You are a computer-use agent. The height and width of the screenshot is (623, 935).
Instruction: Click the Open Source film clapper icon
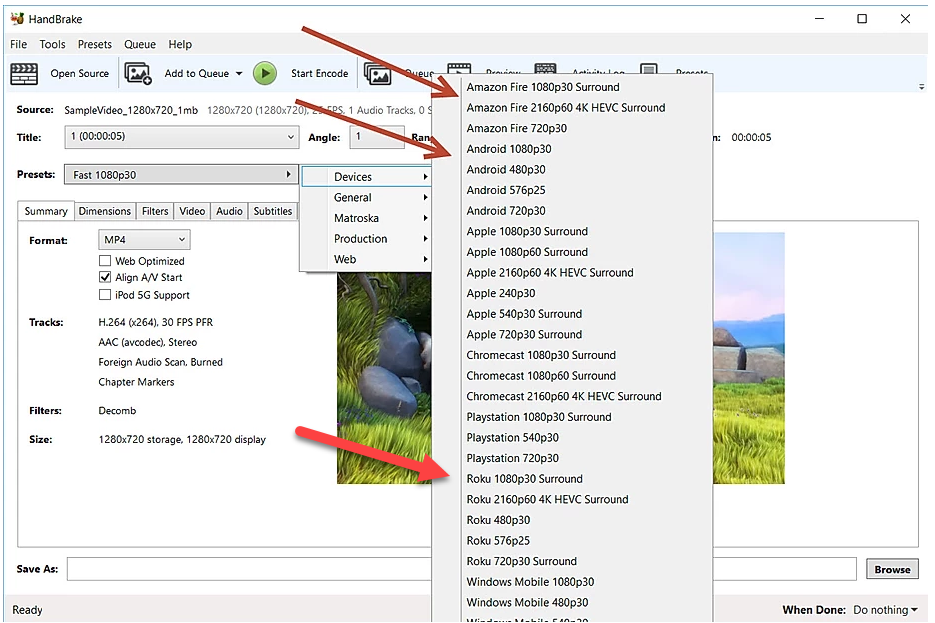[24, 74]
